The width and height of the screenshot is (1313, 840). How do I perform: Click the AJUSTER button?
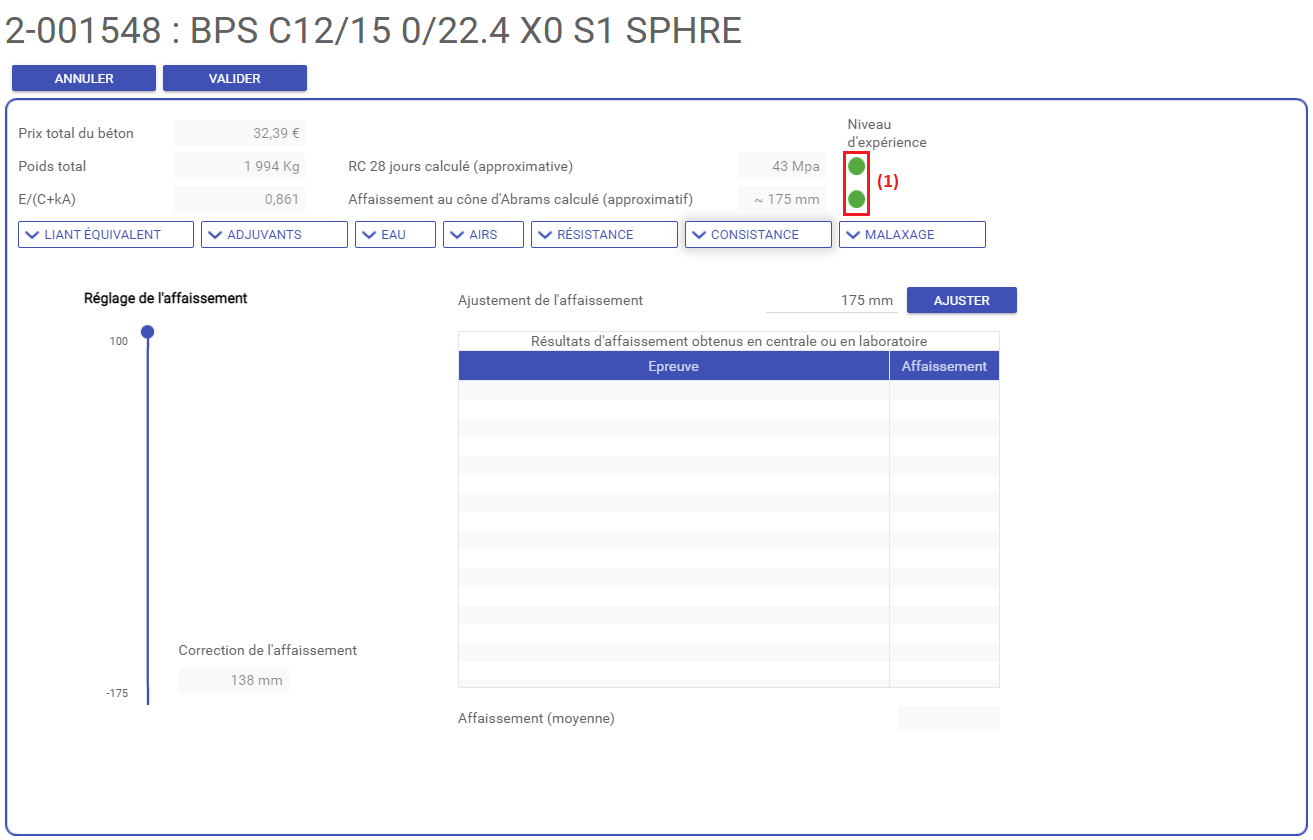click(x=962, y=300)
